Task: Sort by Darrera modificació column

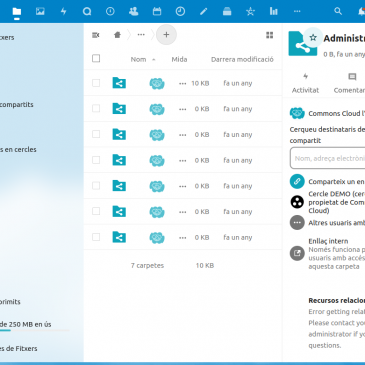Action: (x=242, y=59)
